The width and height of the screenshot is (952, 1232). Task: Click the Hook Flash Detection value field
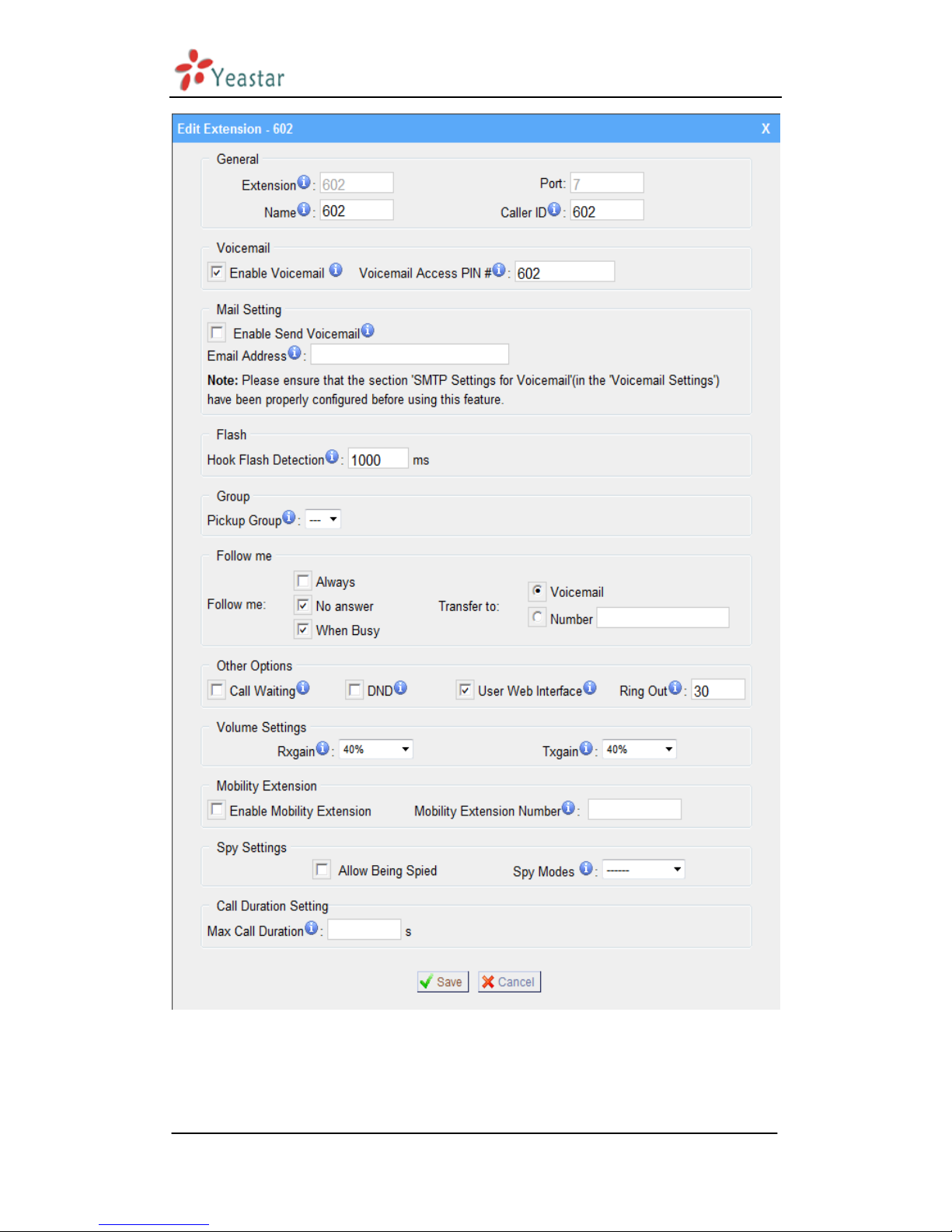pyautogui.click(x=378, y=459)
